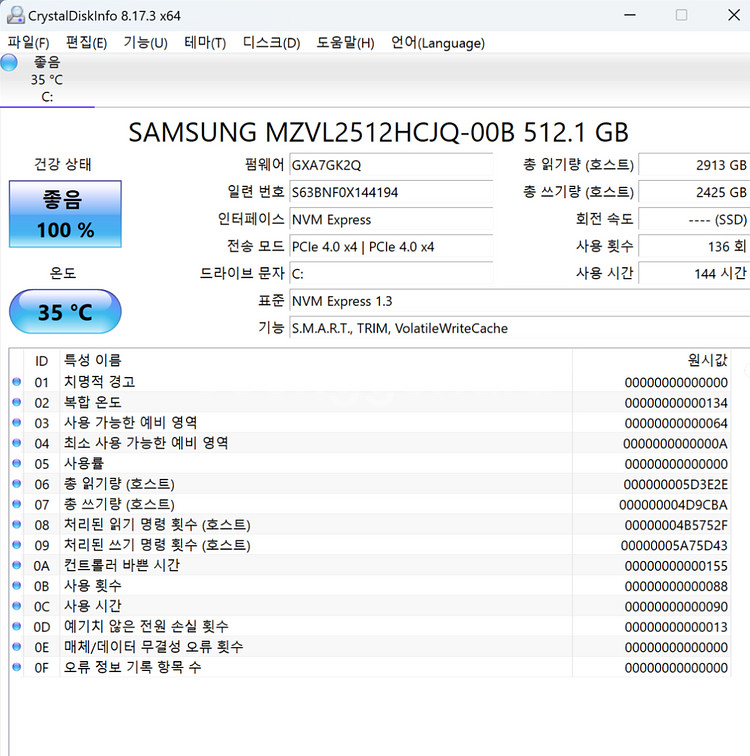Viewport: 750px width, 756px height.
Task: Select 예기치 않은 전원 손실 횟수 row
Action: (370, 626)
